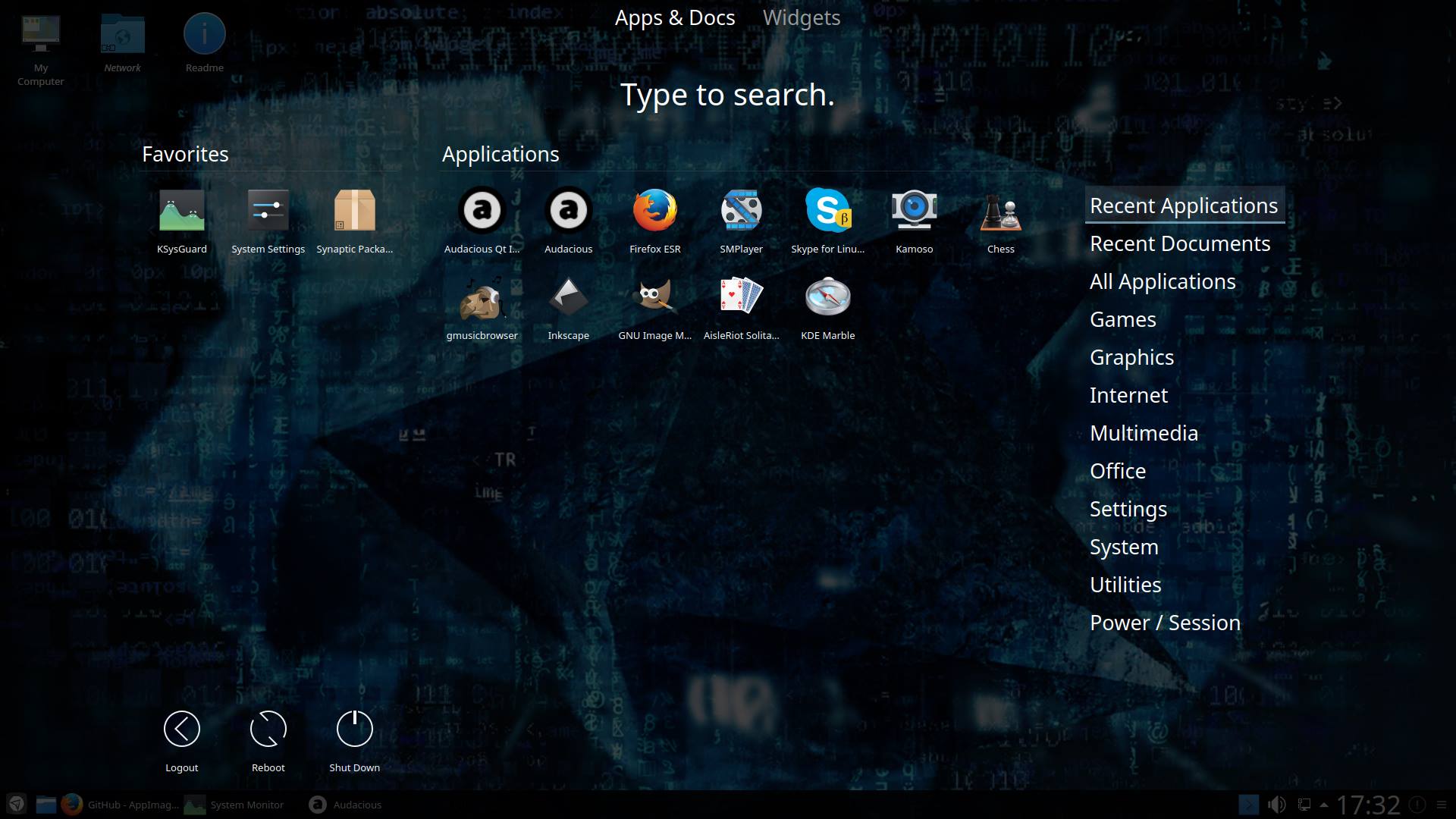Open Inkscape
Screen dimensions: 1456x819
[x=569, y=308]
